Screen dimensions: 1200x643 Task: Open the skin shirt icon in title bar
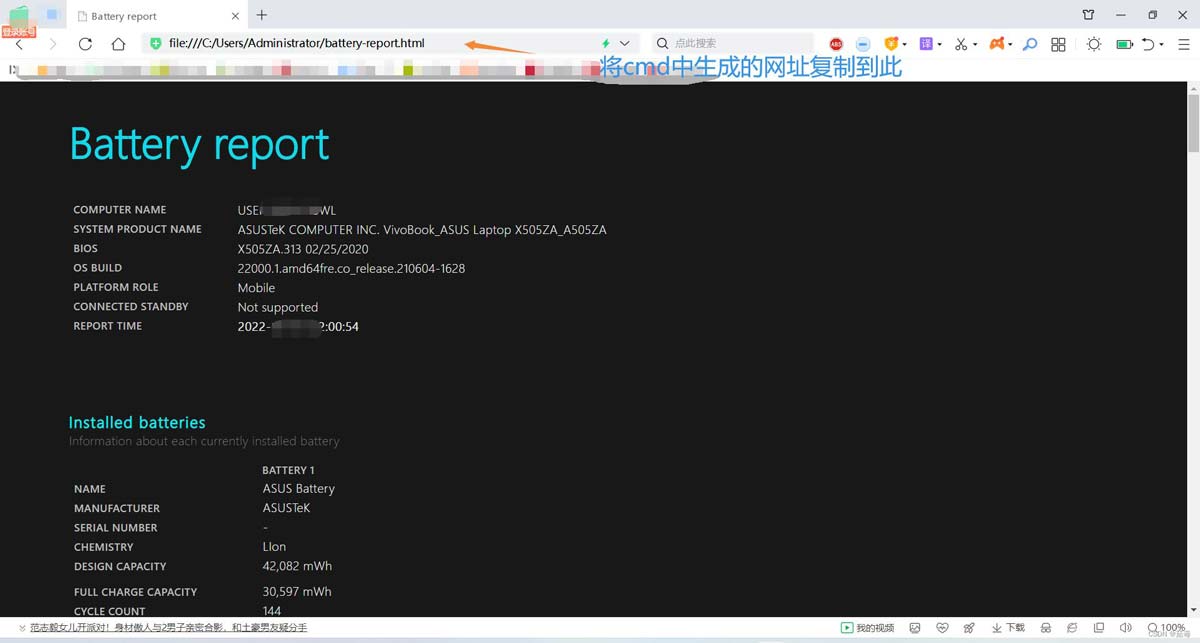tap(1089, 15)
